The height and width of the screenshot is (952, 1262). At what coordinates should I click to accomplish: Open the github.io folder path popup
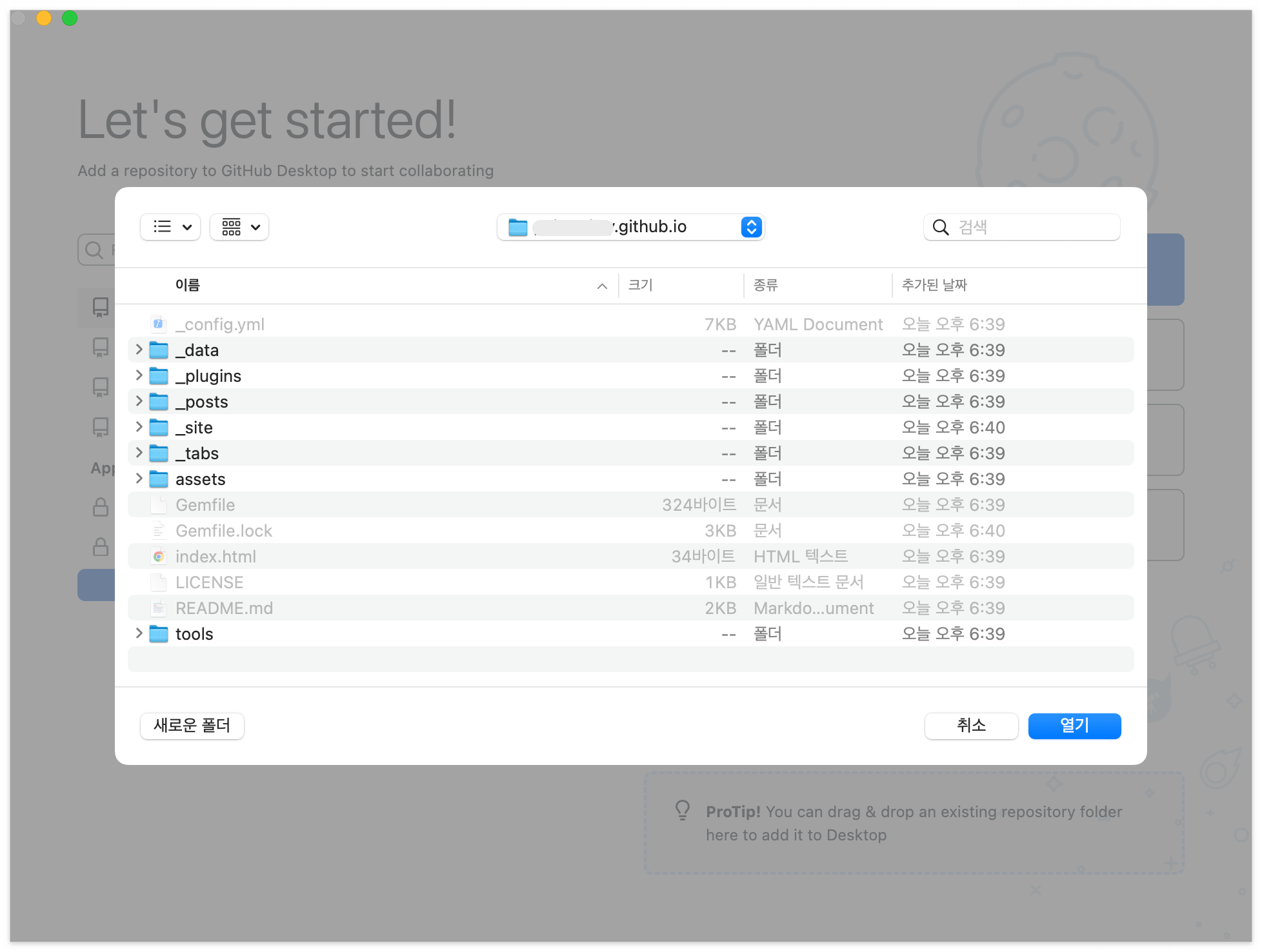tap(751, 227)
